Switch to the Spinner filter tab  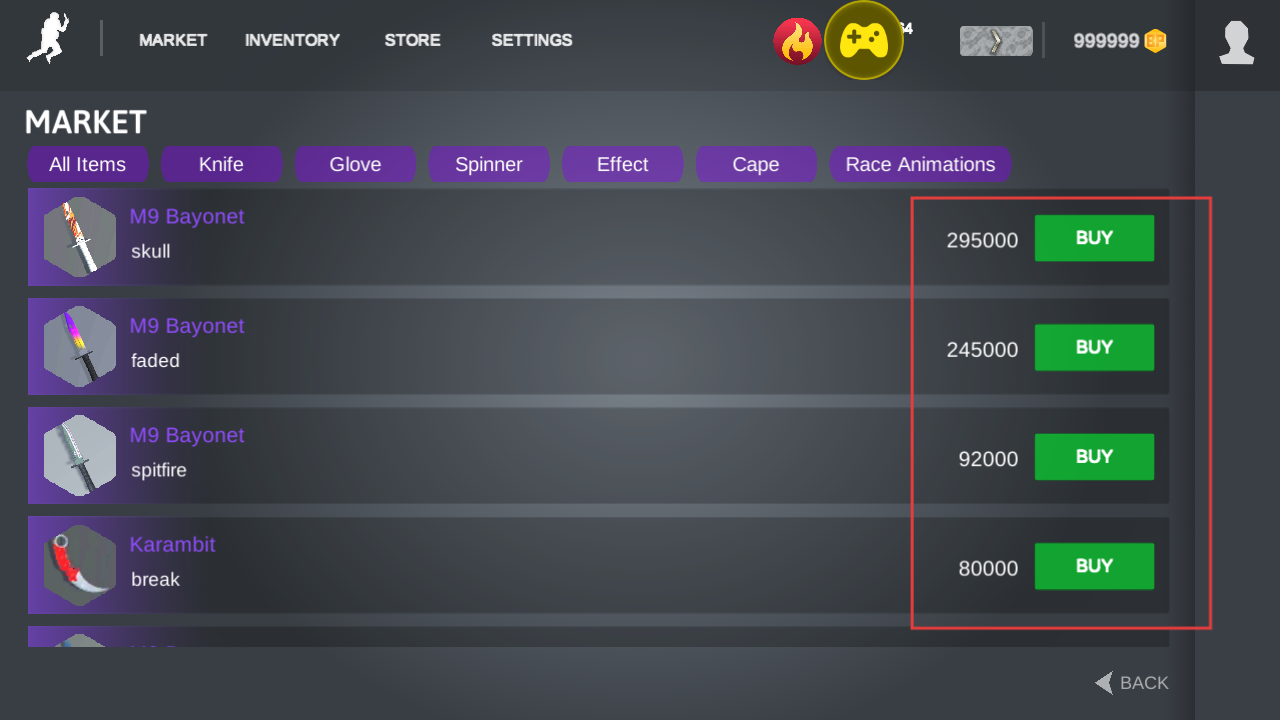[488, 164]
